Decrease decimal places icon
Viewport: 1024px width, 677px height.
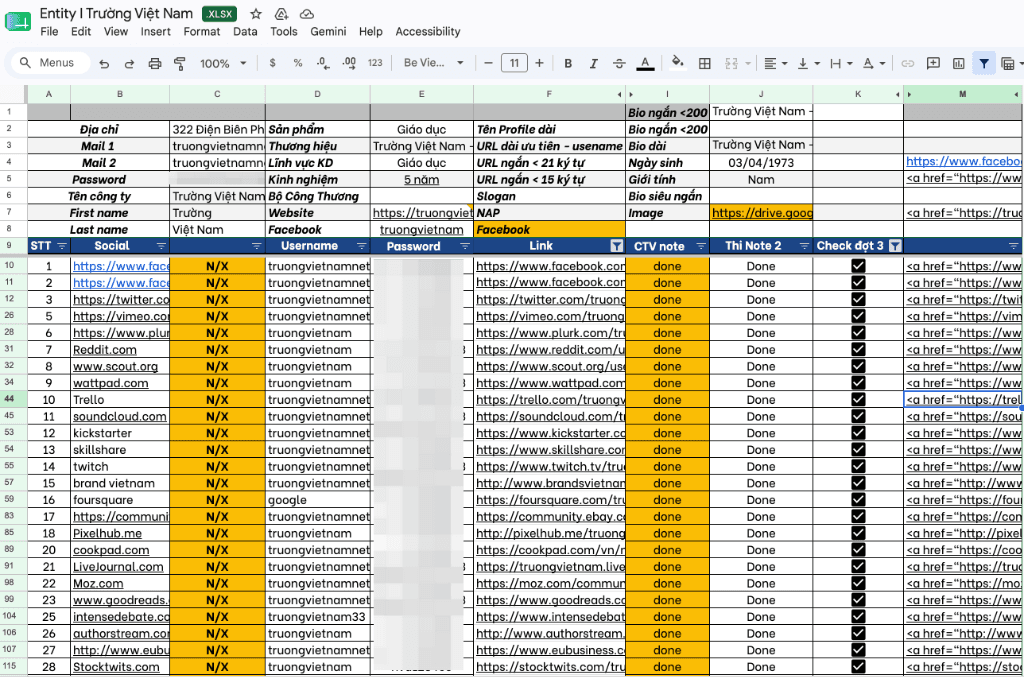tap(323, 63)
